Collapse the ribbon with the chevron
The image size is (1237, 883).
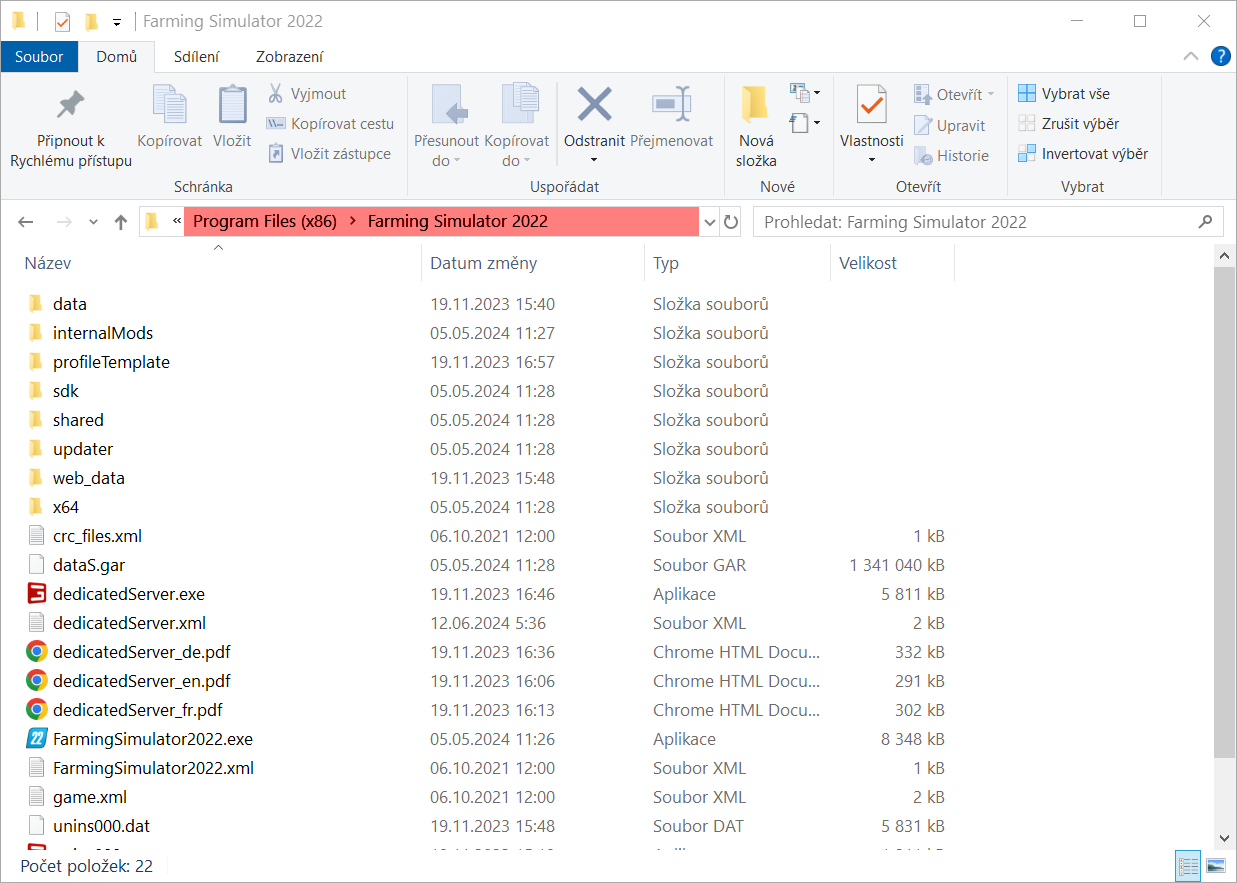tap(1190, 56)
